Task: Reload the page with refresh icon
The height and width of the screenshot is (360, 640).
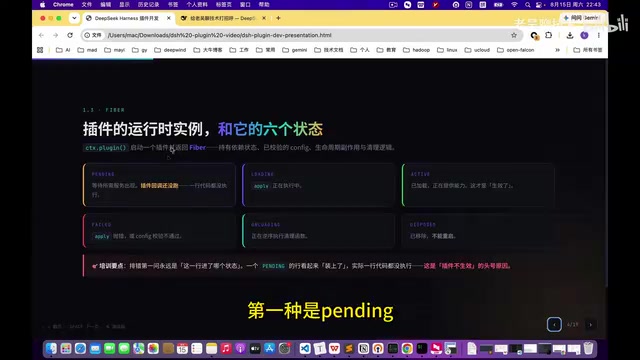Action: [x=70, y=35]
